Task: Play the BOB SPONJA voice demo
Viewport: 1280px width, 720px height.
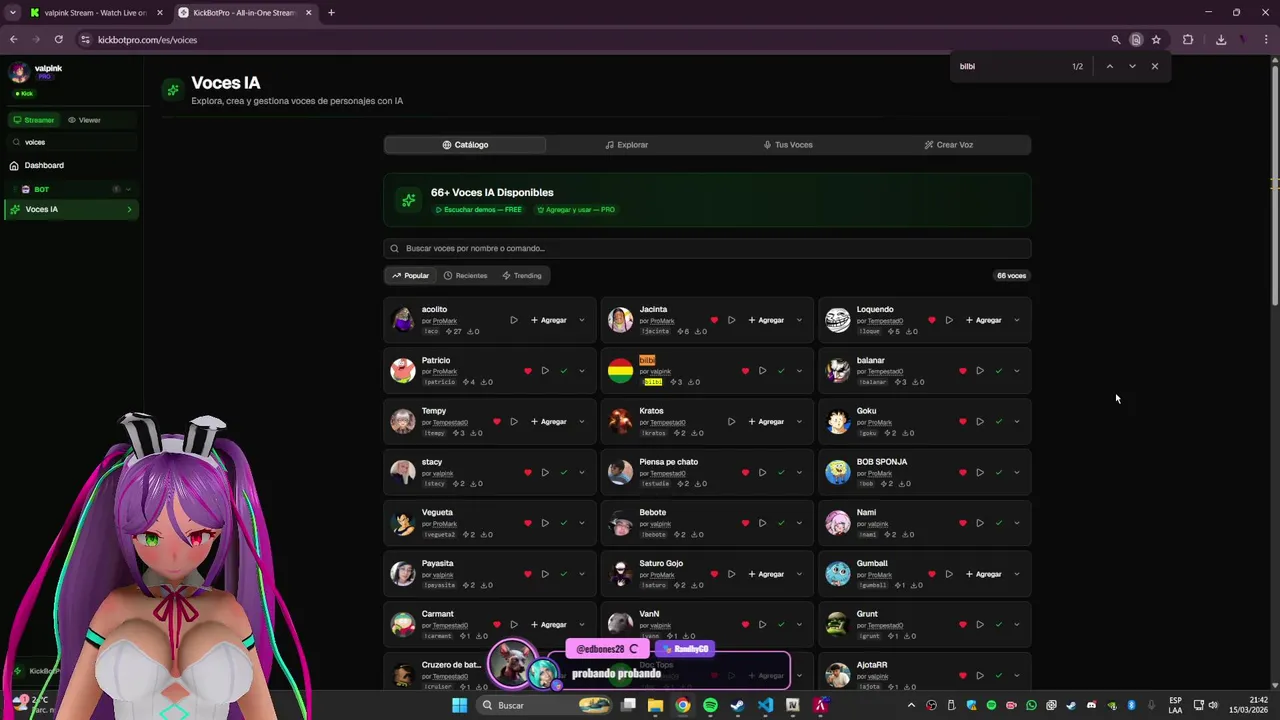Action: (x=980, y=472)
